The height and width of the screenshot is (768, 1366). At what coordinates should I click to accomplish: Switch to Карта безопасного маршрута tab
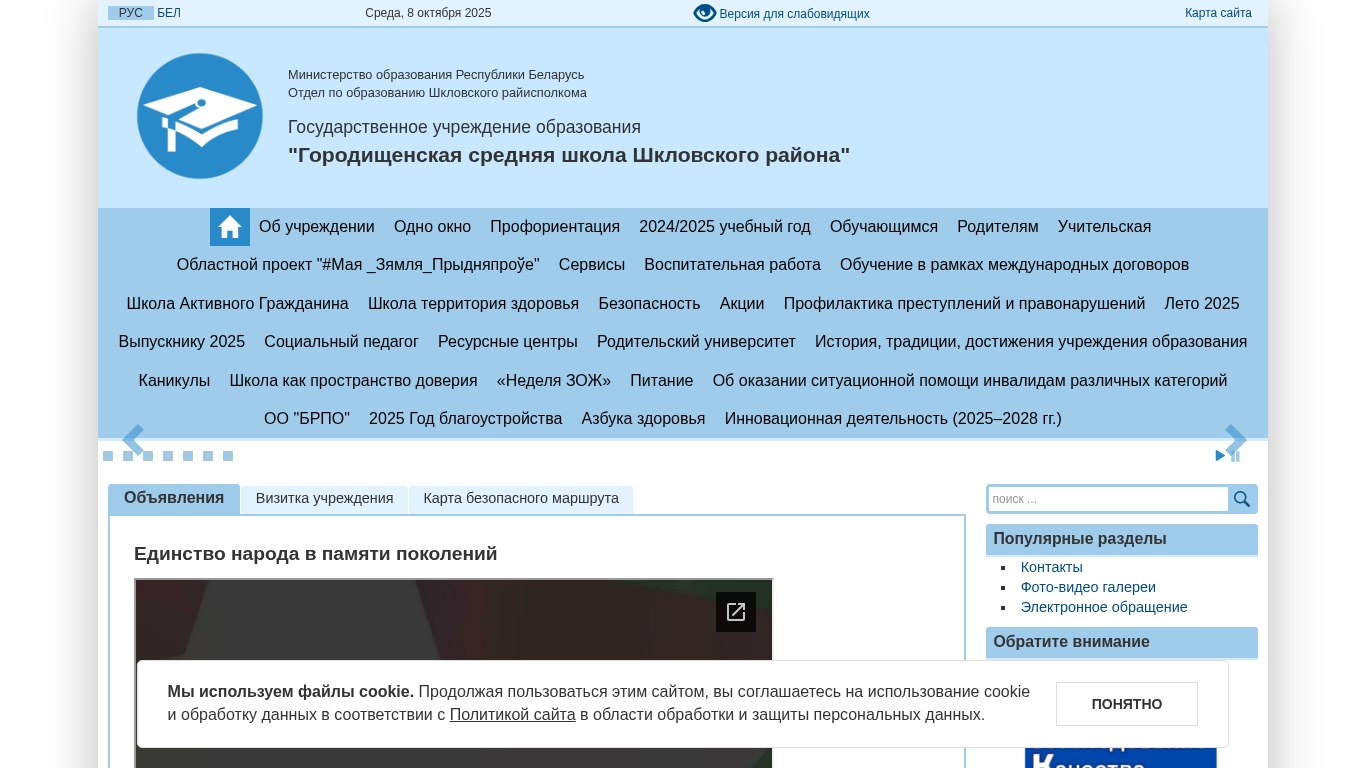pyautogui.click(x=521, y=499)
